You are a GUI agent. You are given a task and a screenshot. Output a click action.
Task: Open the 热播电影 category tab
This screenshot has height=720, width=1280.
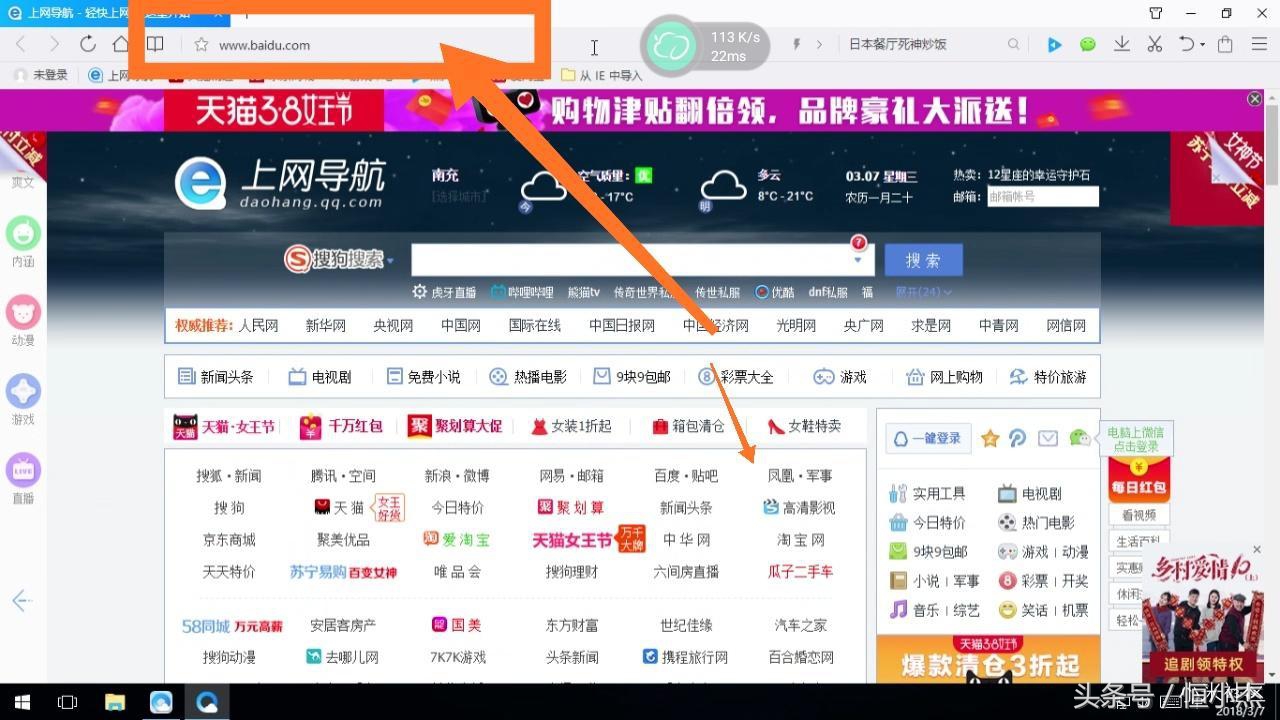point(528,377)
